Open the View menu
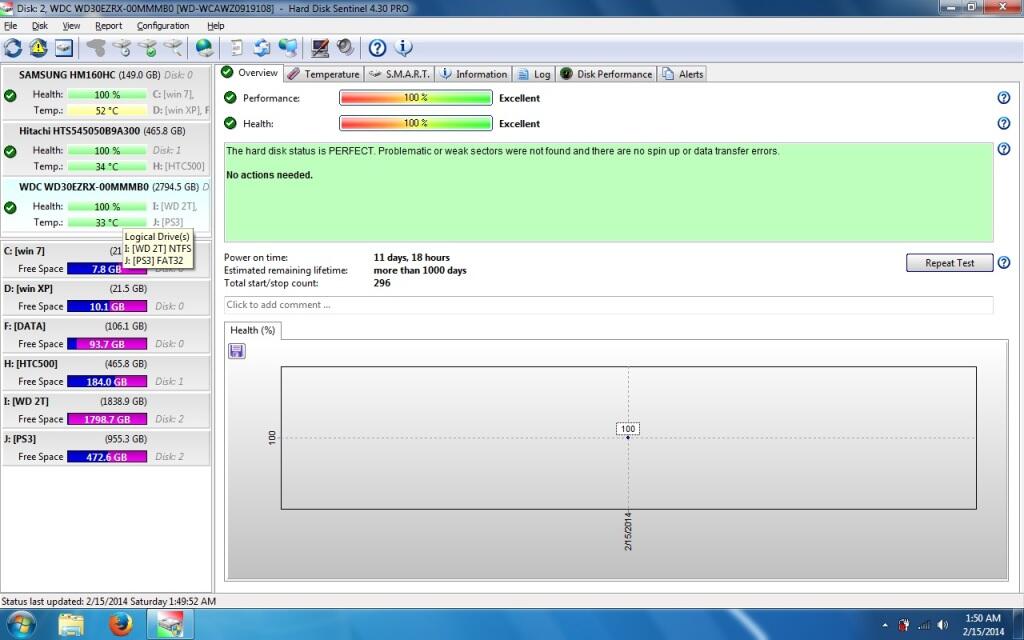The image size is (1024, 640). [x=71, y=25]
